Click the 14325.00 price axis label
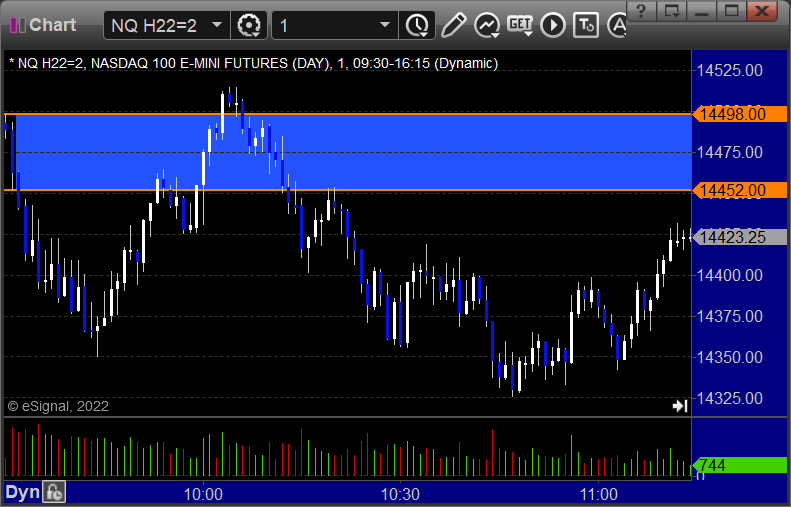Screen dimensions: 791x507 point(729,398)
